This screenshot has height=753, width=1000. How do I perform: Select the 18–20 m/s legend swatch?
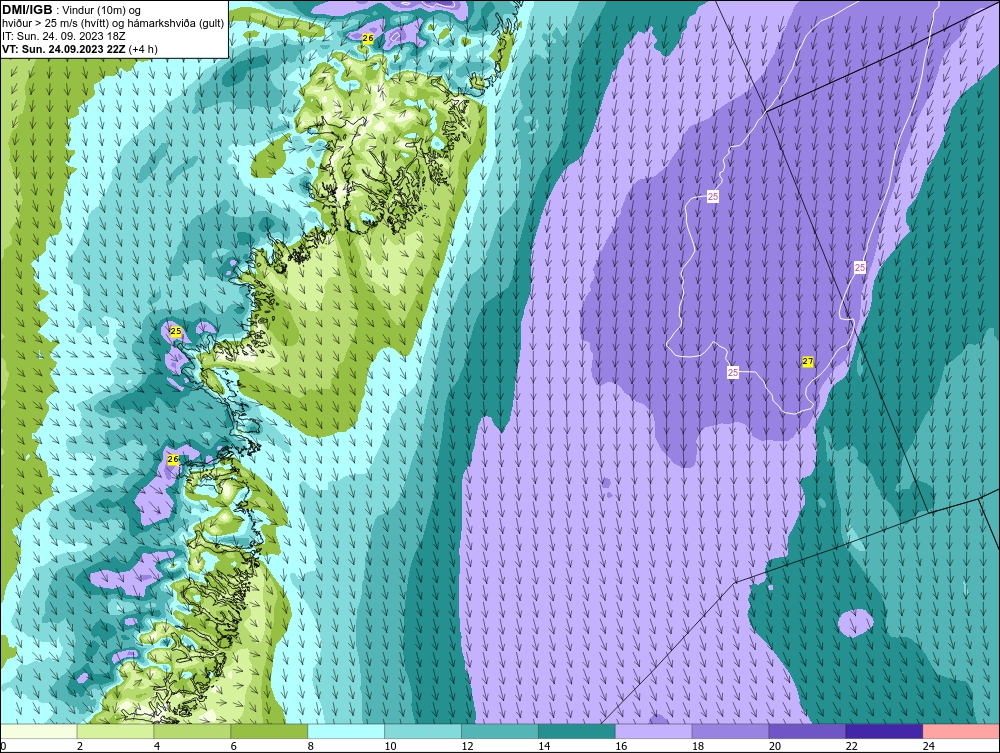(x=730, y=731)
